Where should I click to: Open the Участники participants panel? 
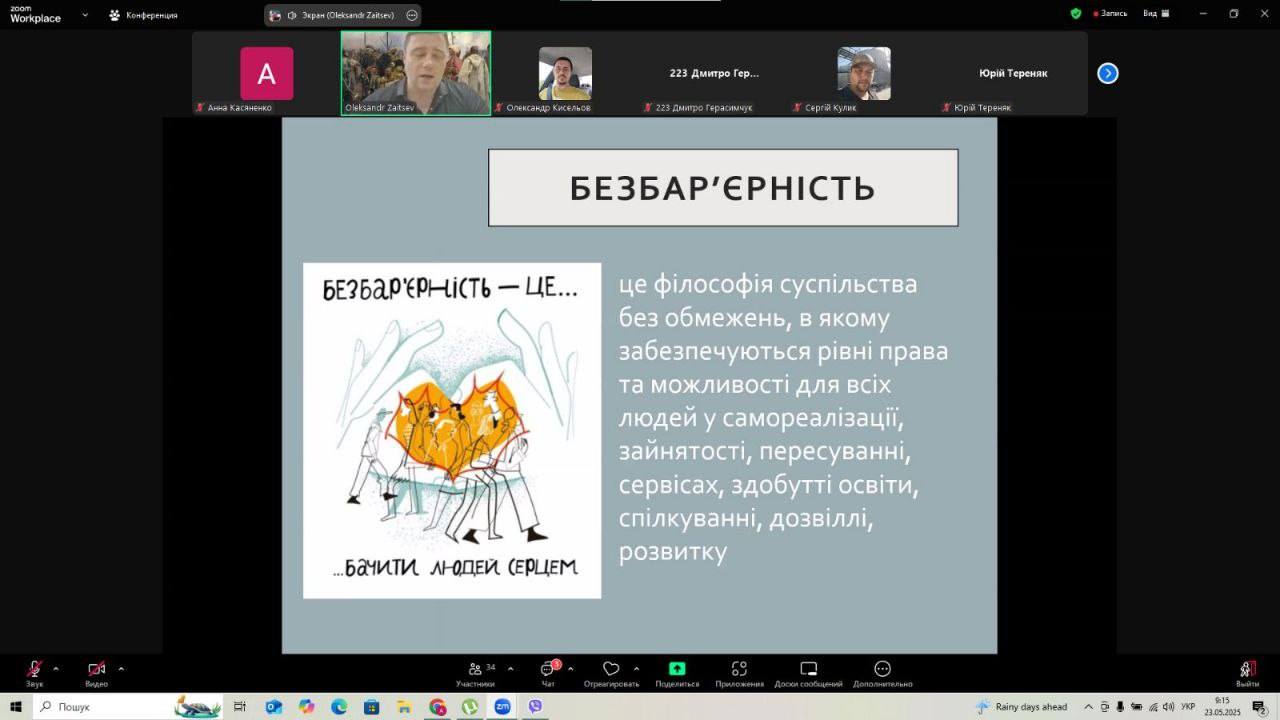tap(476, 670)
